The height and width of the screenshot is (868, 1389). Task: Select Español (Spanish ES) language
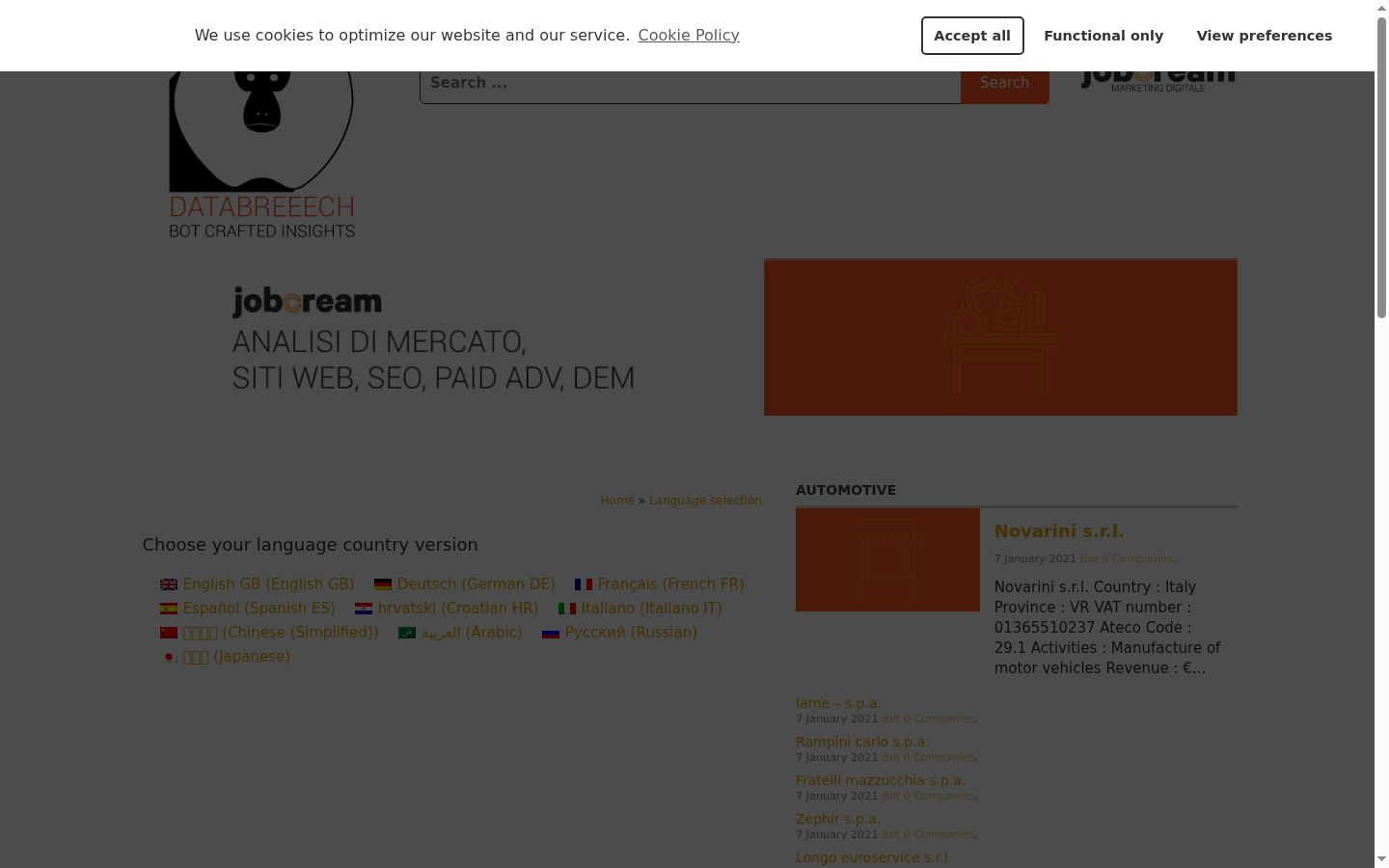(259, 609)
